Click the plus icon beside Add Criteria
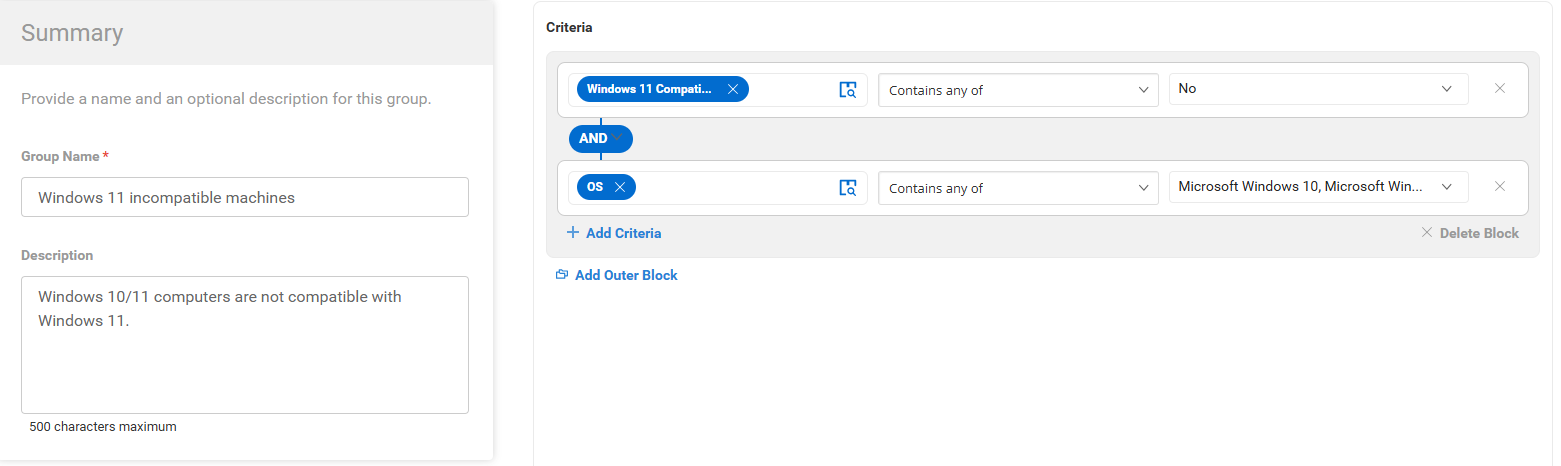Screen dimensions: 1561x466 573,233
